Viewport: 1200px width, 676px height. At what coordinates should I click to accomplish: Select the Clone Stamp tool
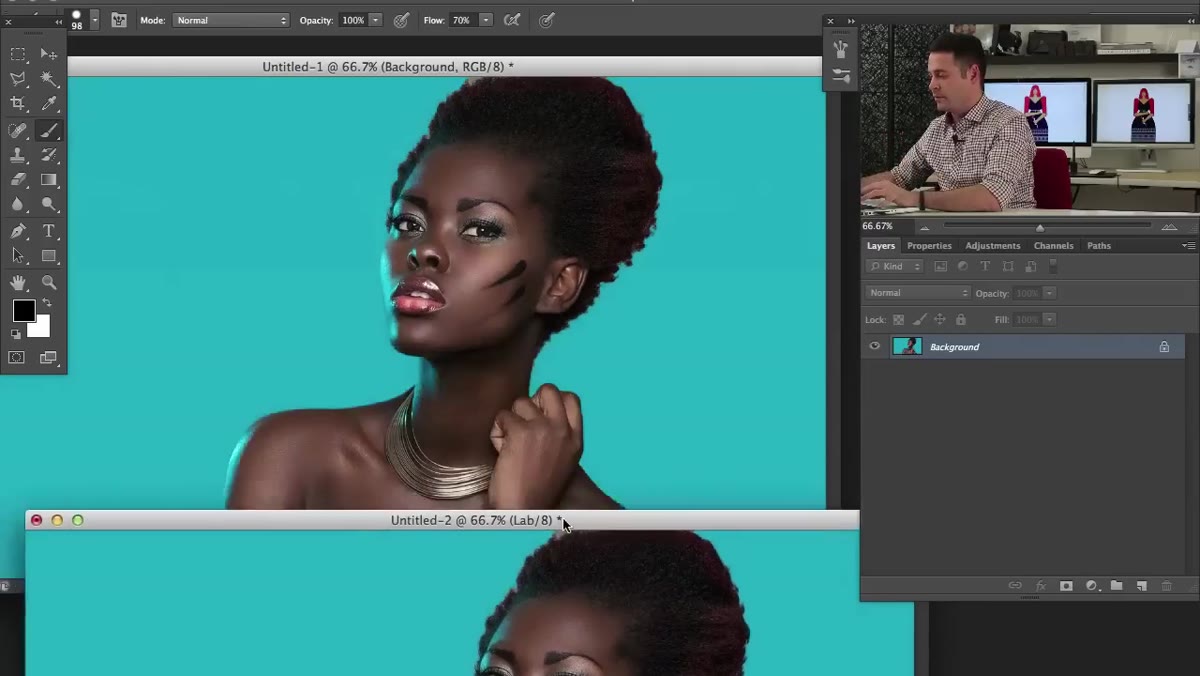click(x=18, y=155)
